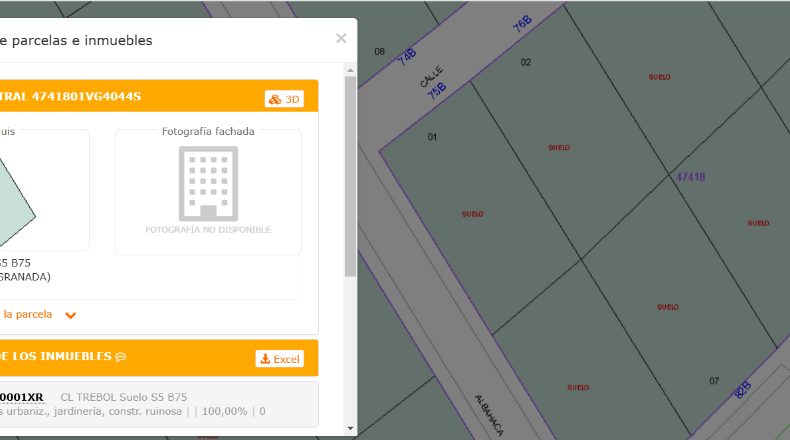
Task: Click the '100,00%' value in property row
Action: click(x=225, y=411)
